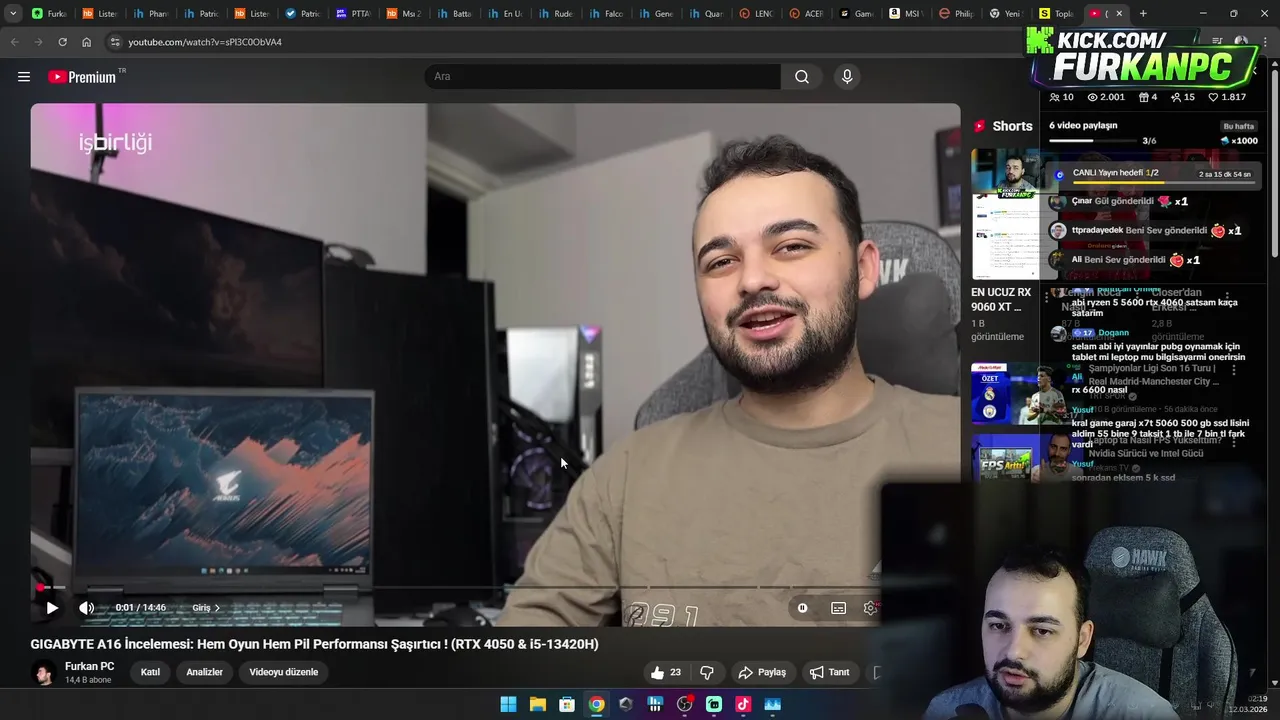
Task: Play the video with the play button
Action: 52,607
